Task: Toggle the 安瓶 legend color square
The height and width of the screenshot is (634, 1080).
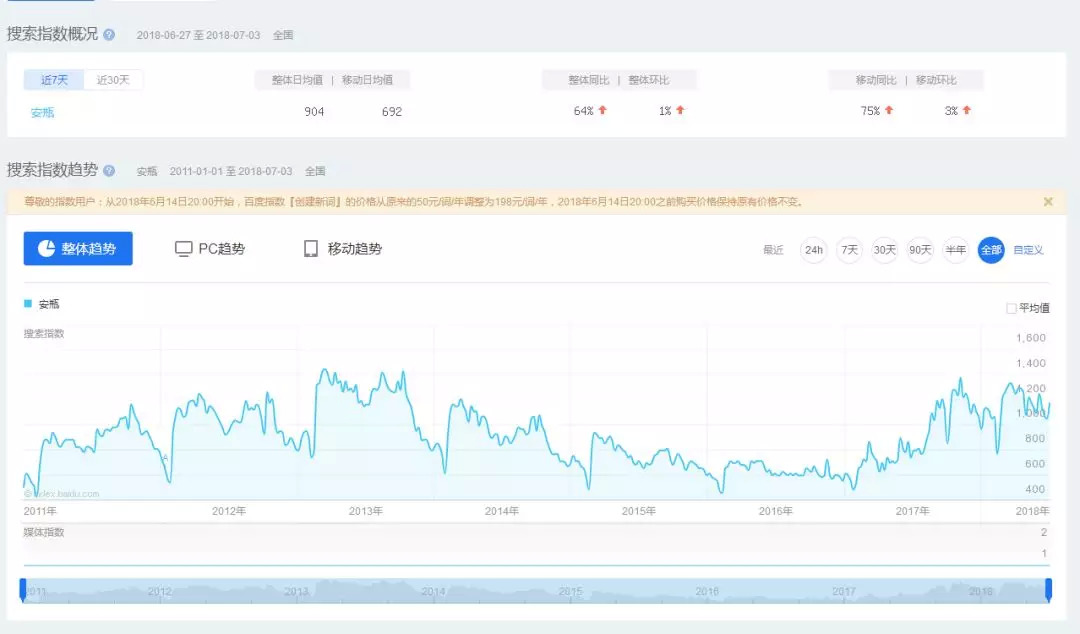Action: tap(28, 303)
